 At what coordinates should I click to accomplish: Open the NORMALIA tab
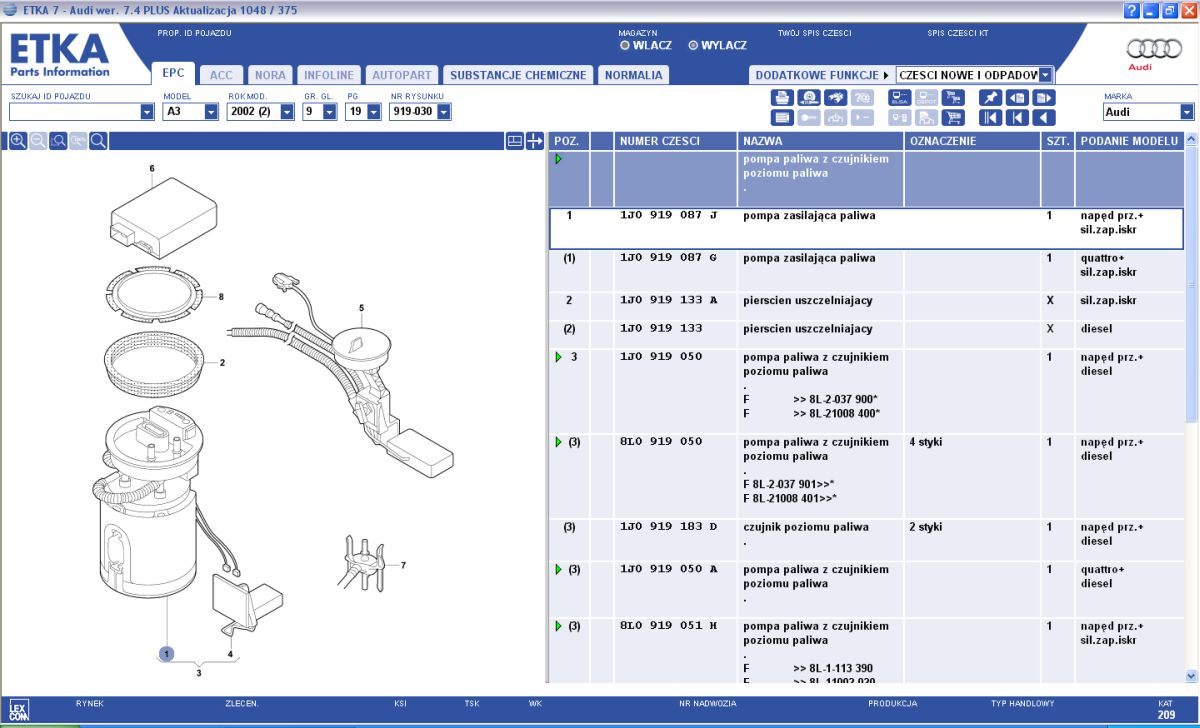634,75
